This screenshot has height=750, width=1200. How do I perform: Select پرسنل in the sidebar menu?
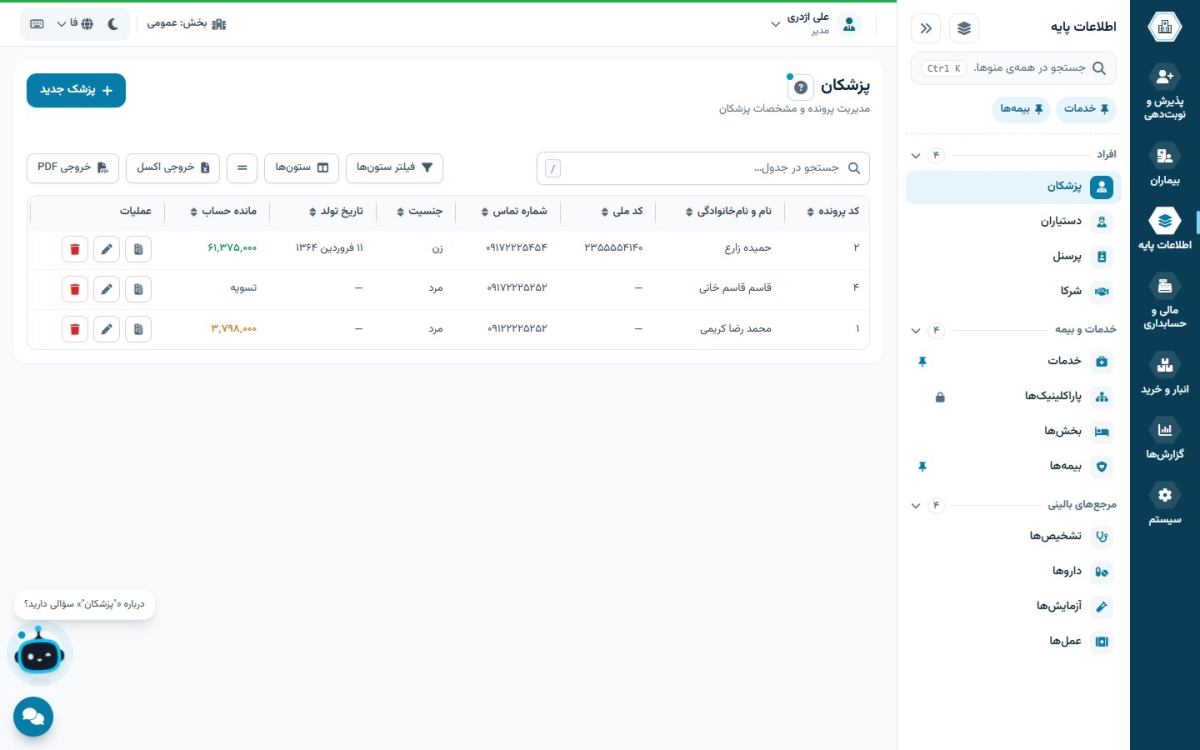[1014, 257]
